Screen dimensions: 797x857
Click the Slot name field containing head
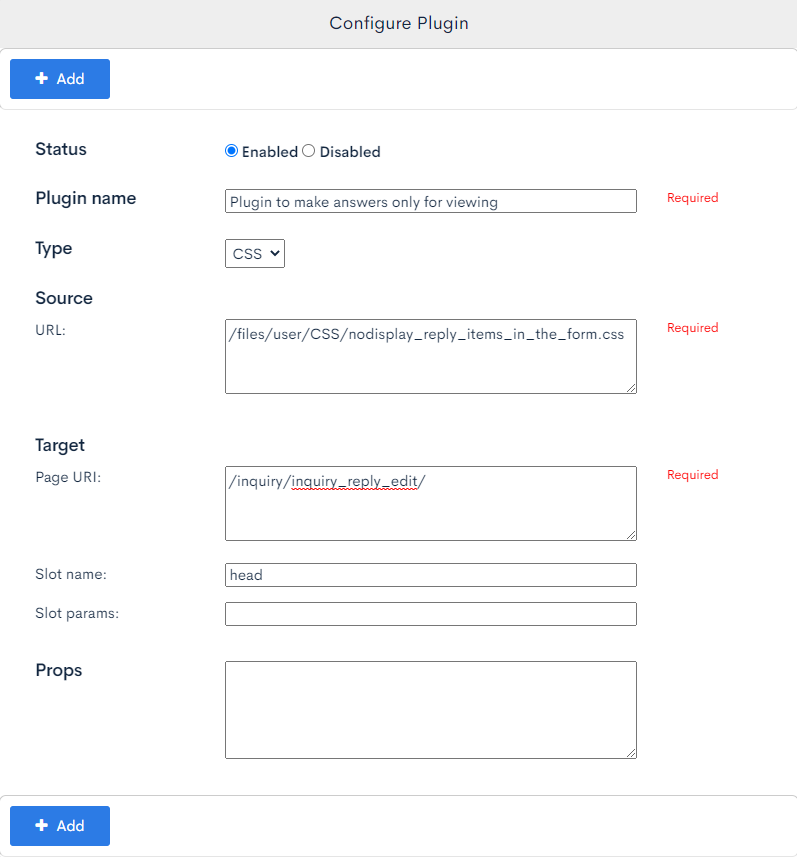[430, 574]
